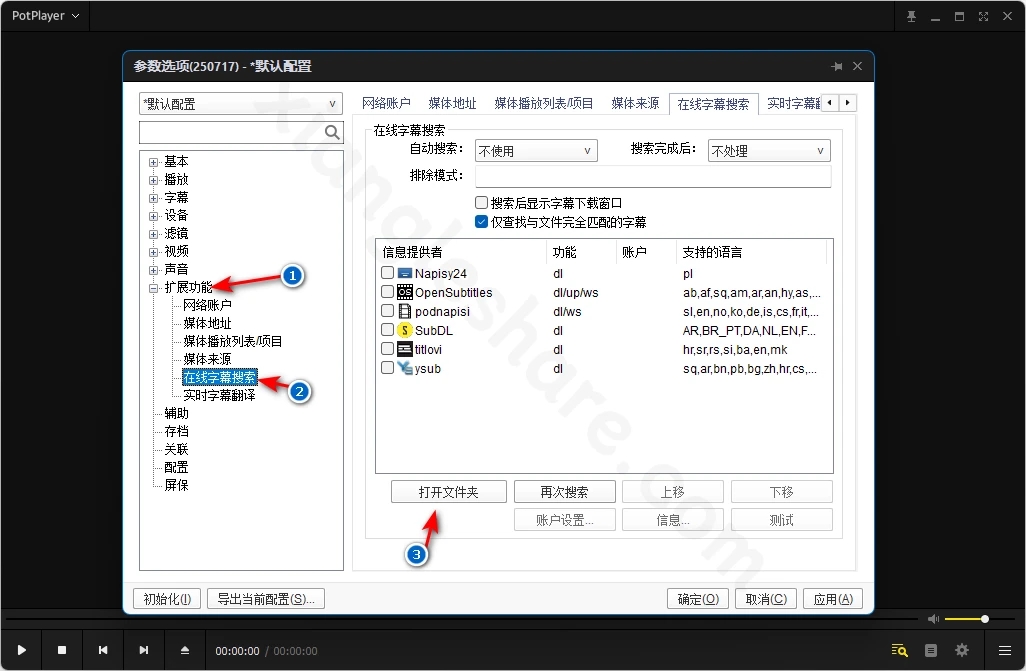Viewport: 1026px width, 671px height.
Task: Select the 在线字幕搜索 tab
Action: 713,104
